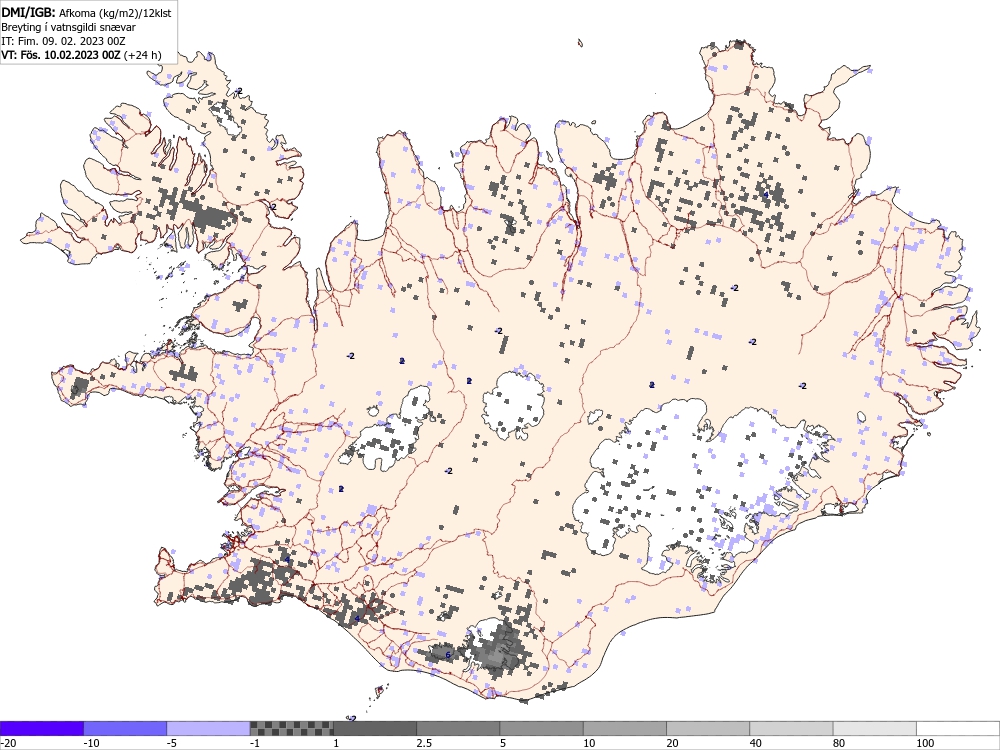Click the "10" legend scale label
This screenshot has width=1000, height=750.
coord(589,743)
